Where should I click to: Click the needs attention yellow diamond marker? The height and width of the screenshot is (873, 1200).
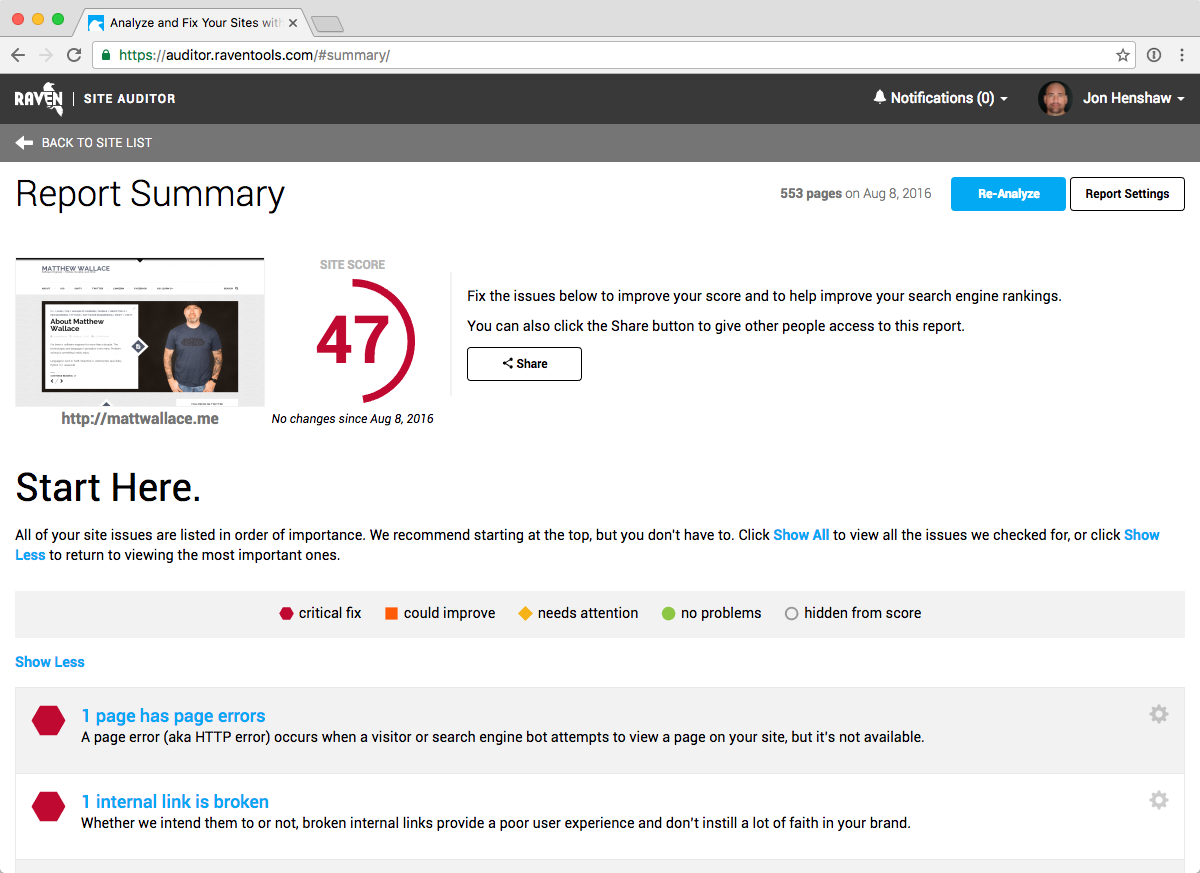tap(525, 613)
